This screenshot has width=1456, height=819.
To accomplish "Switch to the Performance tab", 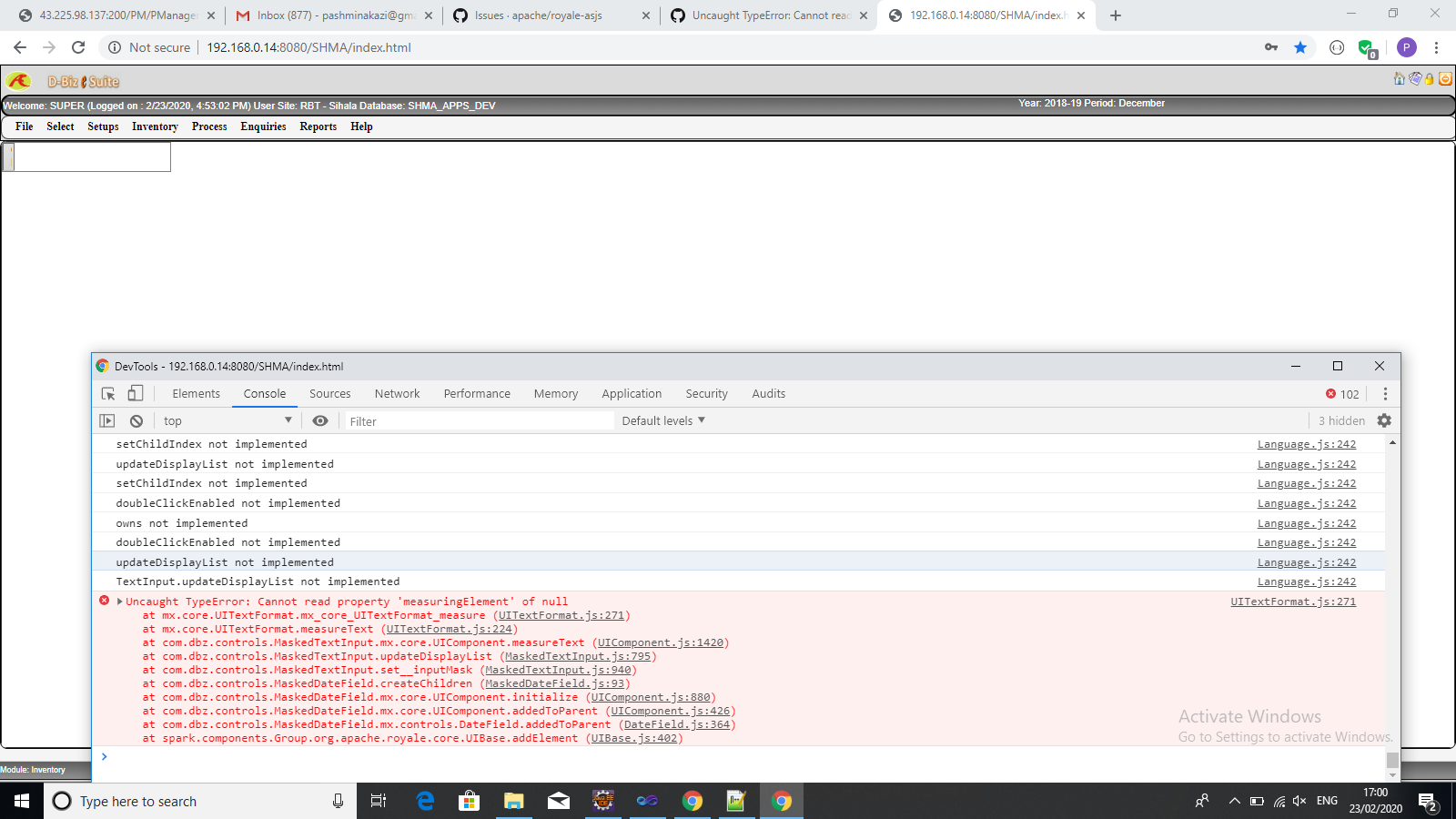I will click(477, 394).
